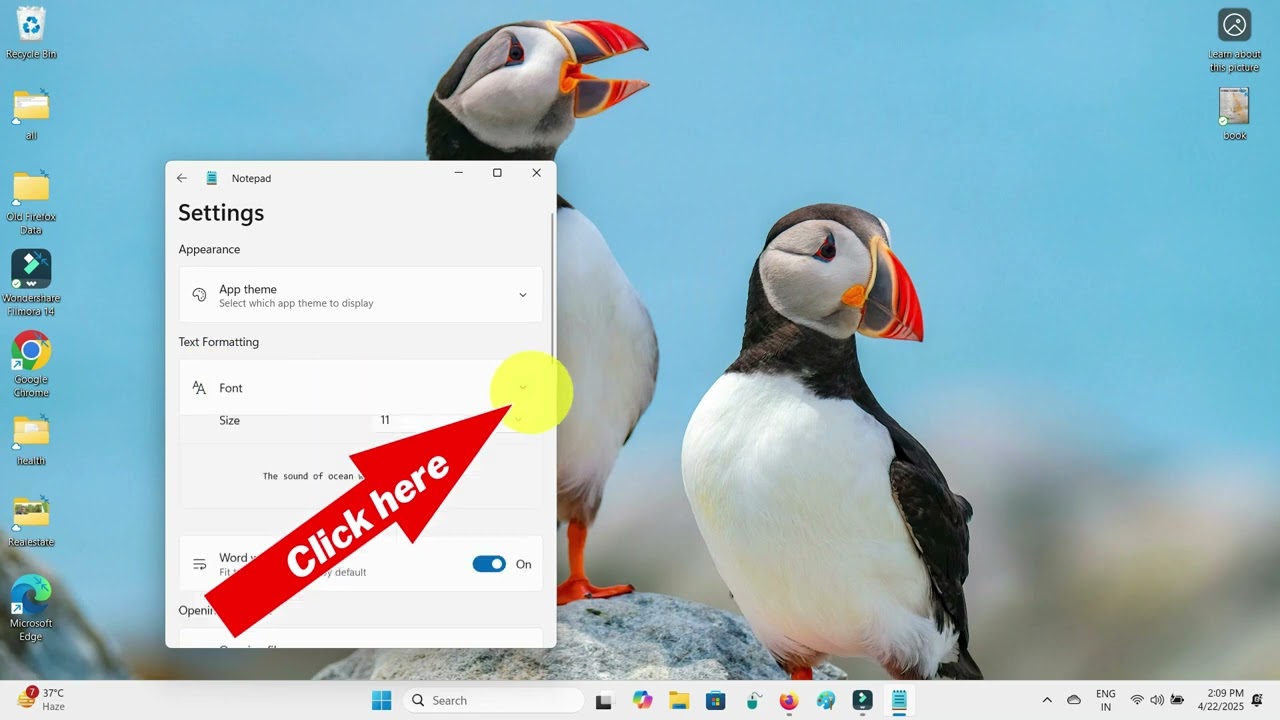Viewport: 1280px width, 720px height.
Task: Click the battery tray icon
Action: point(1178,700)
